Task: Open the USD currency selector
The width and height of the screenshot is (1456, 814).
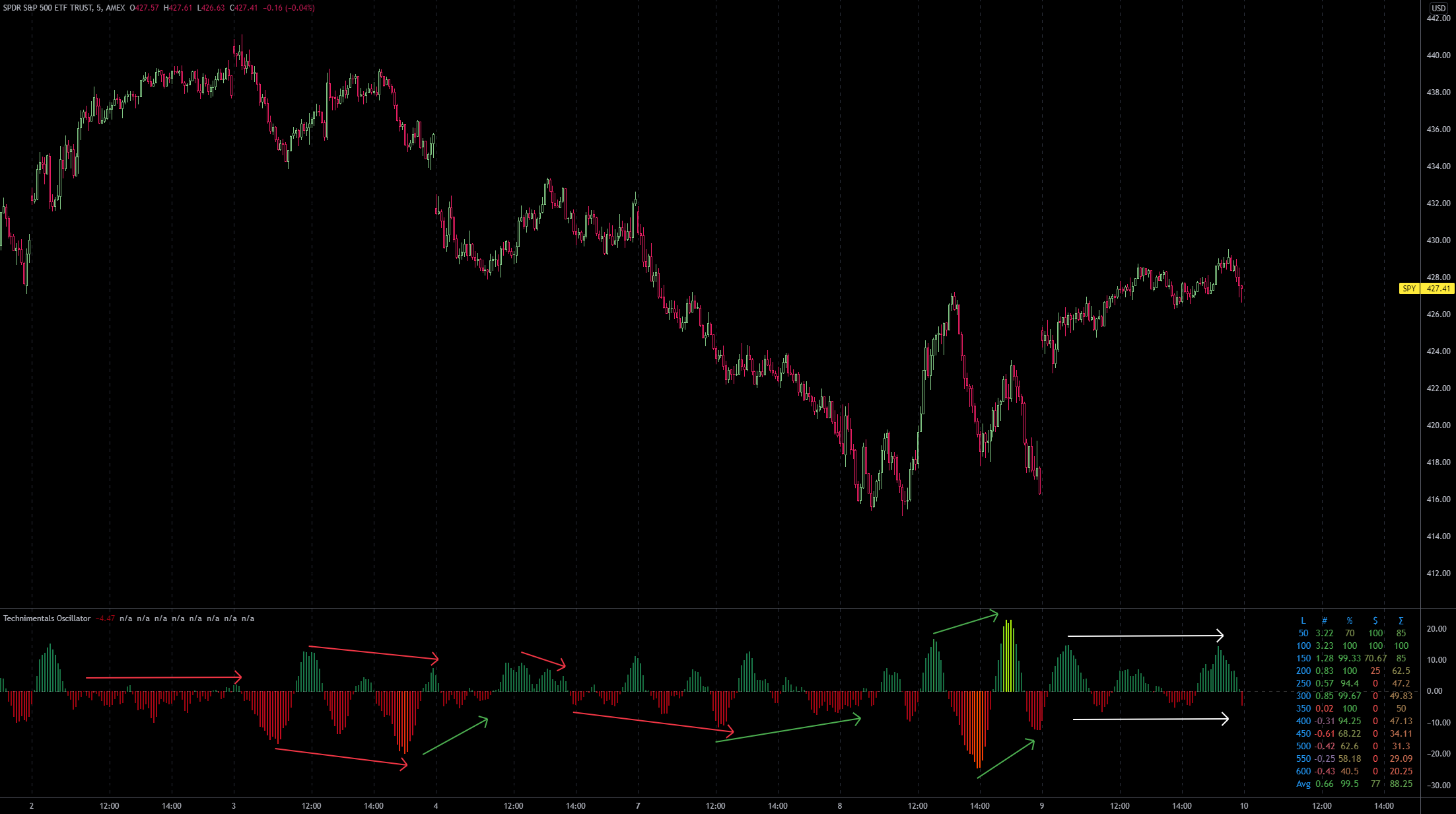Action: 1438,8
